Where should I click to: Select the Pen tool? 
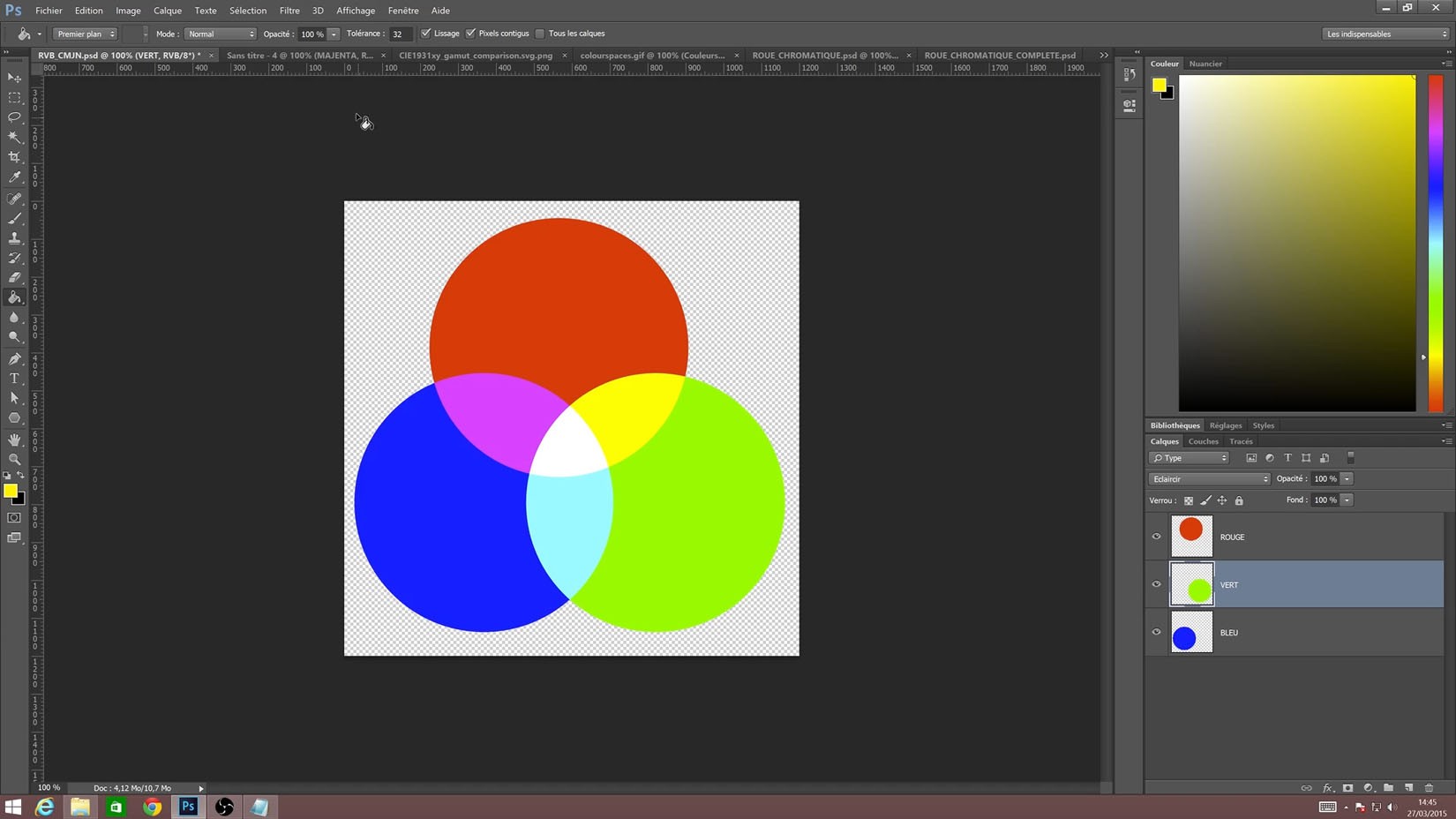14,358
